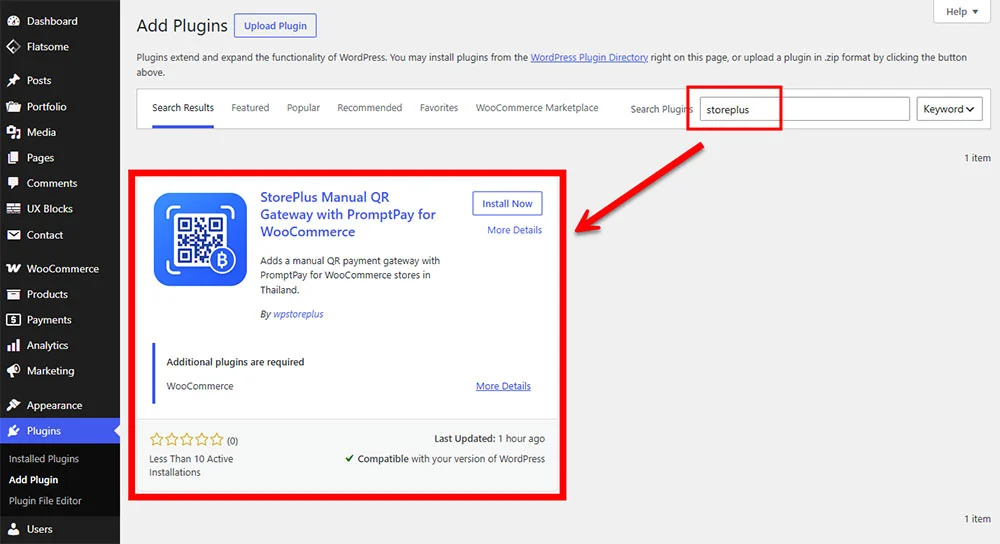Open Installed Plugins submenu item

(44, 459)
